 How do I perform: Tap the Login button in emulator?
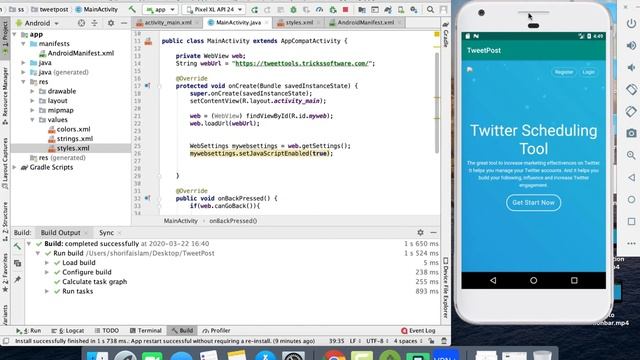(x=588, y=72)
